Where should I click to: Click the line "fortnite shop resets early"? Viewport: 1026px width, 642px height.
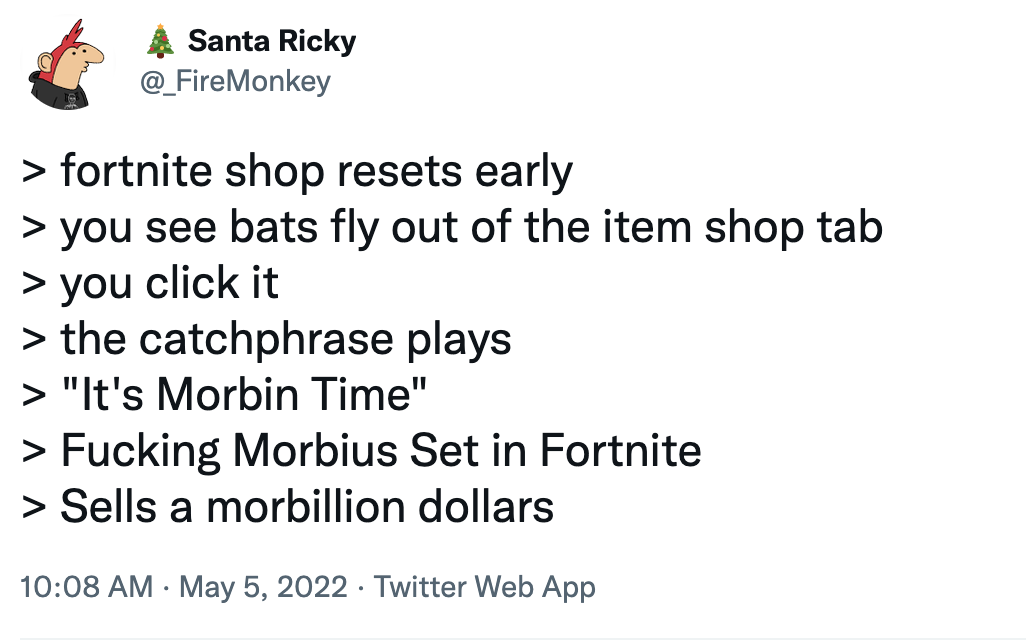[x=316, y=172]
